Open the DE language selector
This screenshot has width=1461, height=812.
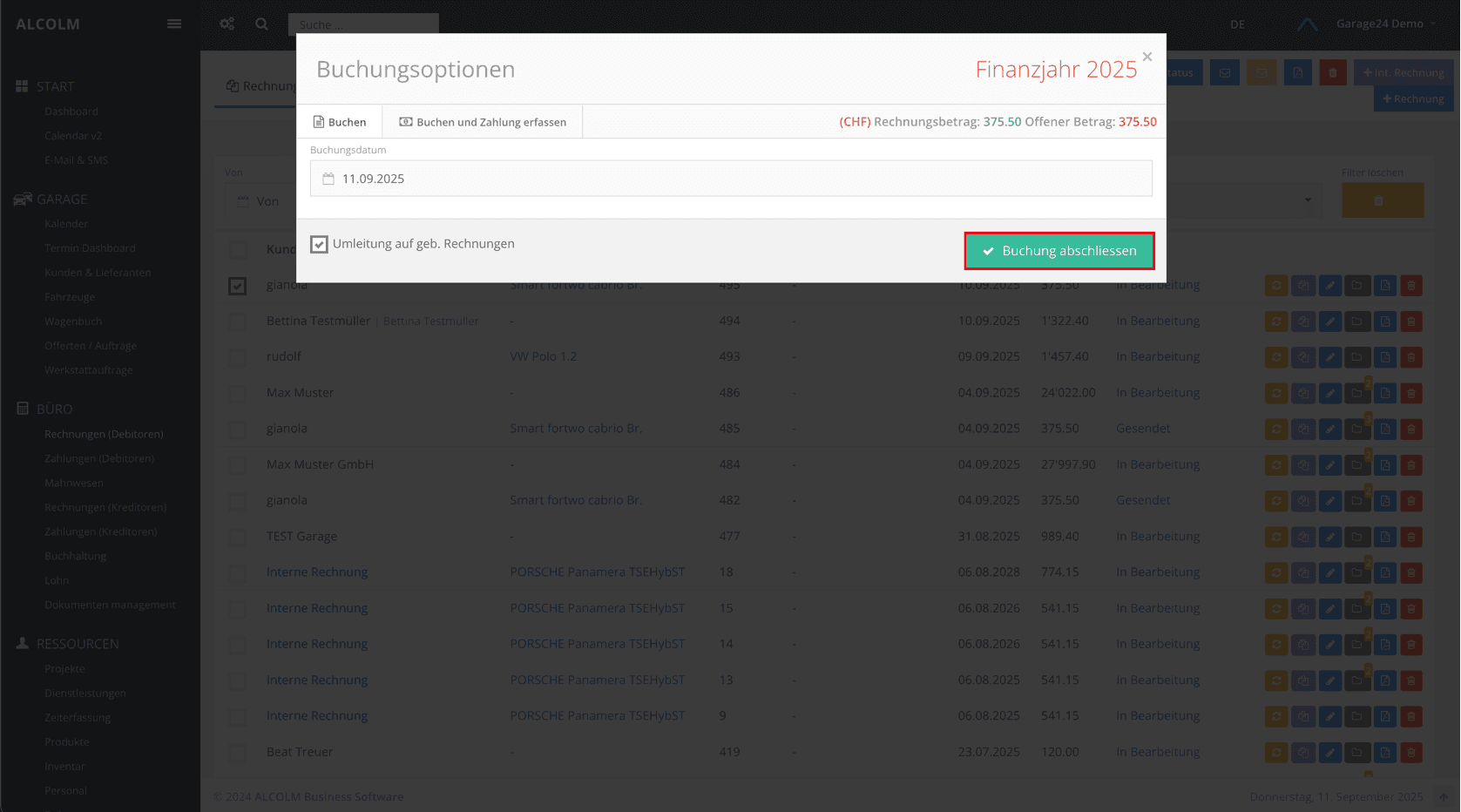(1237, 24)
